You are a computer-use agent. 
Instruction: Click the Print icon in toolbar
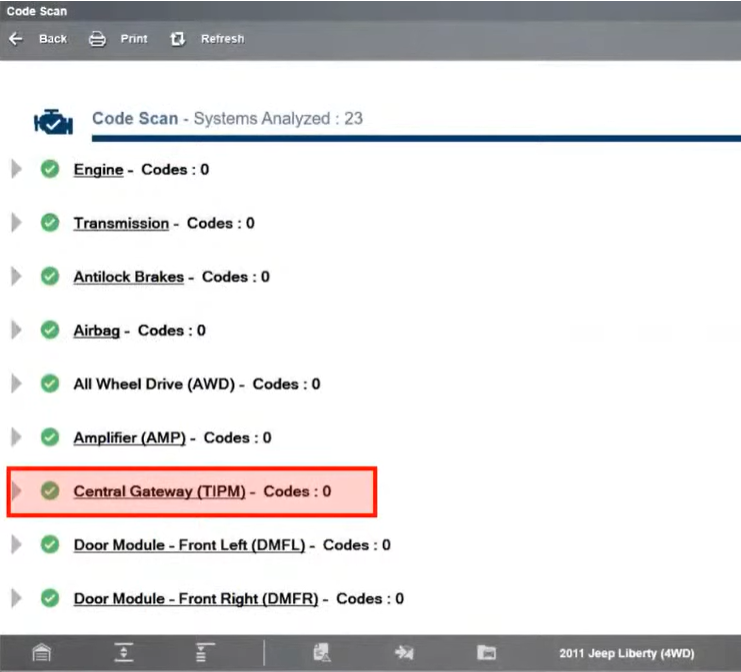[x=97, y=39]
